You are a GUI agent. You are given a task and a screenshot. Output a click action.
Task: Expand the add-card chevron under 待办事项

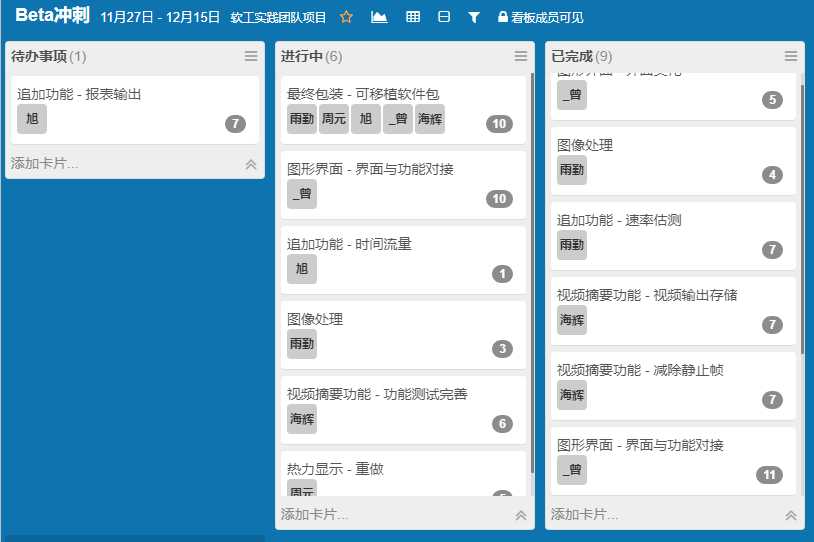[251, 164]
